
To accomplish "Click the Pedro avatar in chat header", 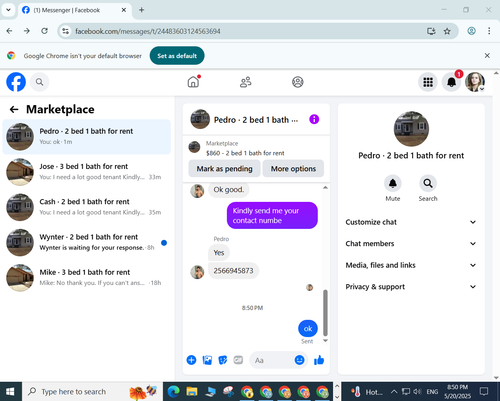I will (200, 119).
